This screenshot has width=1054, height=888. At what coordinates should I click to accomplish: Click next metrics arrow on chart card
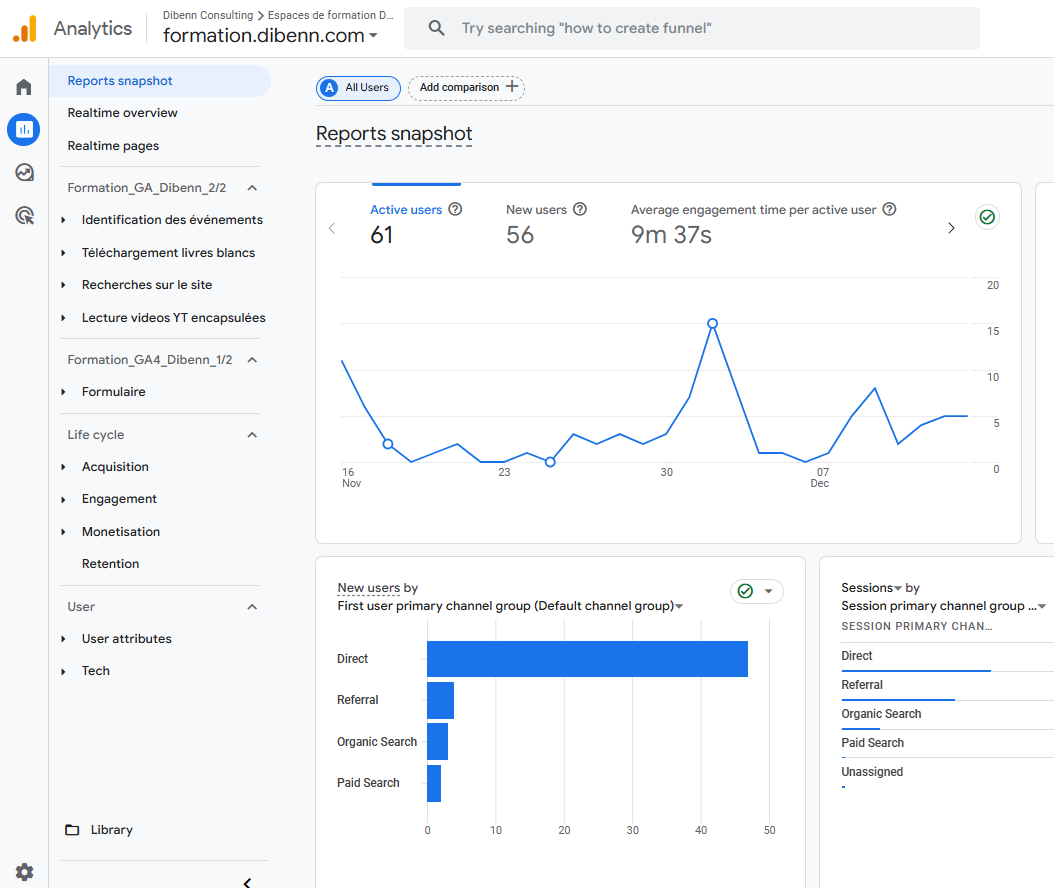click(951, 228)
